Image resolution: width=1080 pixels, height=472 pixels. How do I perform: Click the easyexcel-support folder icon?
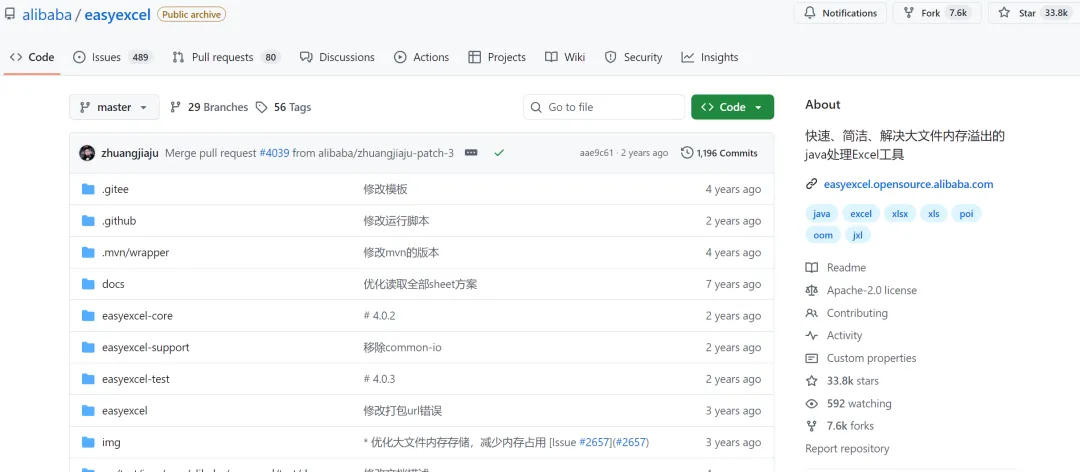coord(87,347)
